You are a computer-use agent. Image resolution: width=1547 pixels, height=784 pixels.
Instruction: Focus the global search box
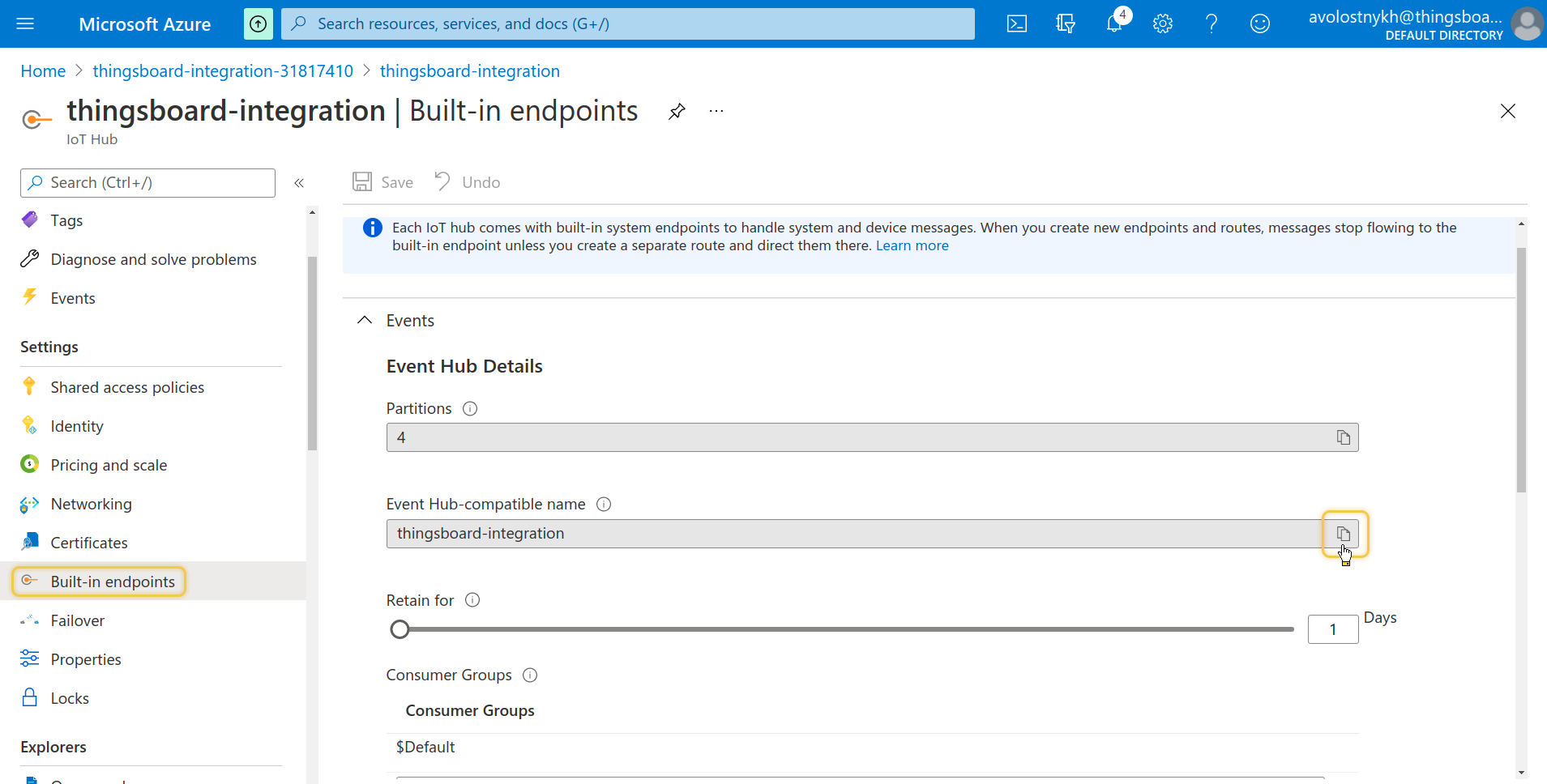(628, 23)
